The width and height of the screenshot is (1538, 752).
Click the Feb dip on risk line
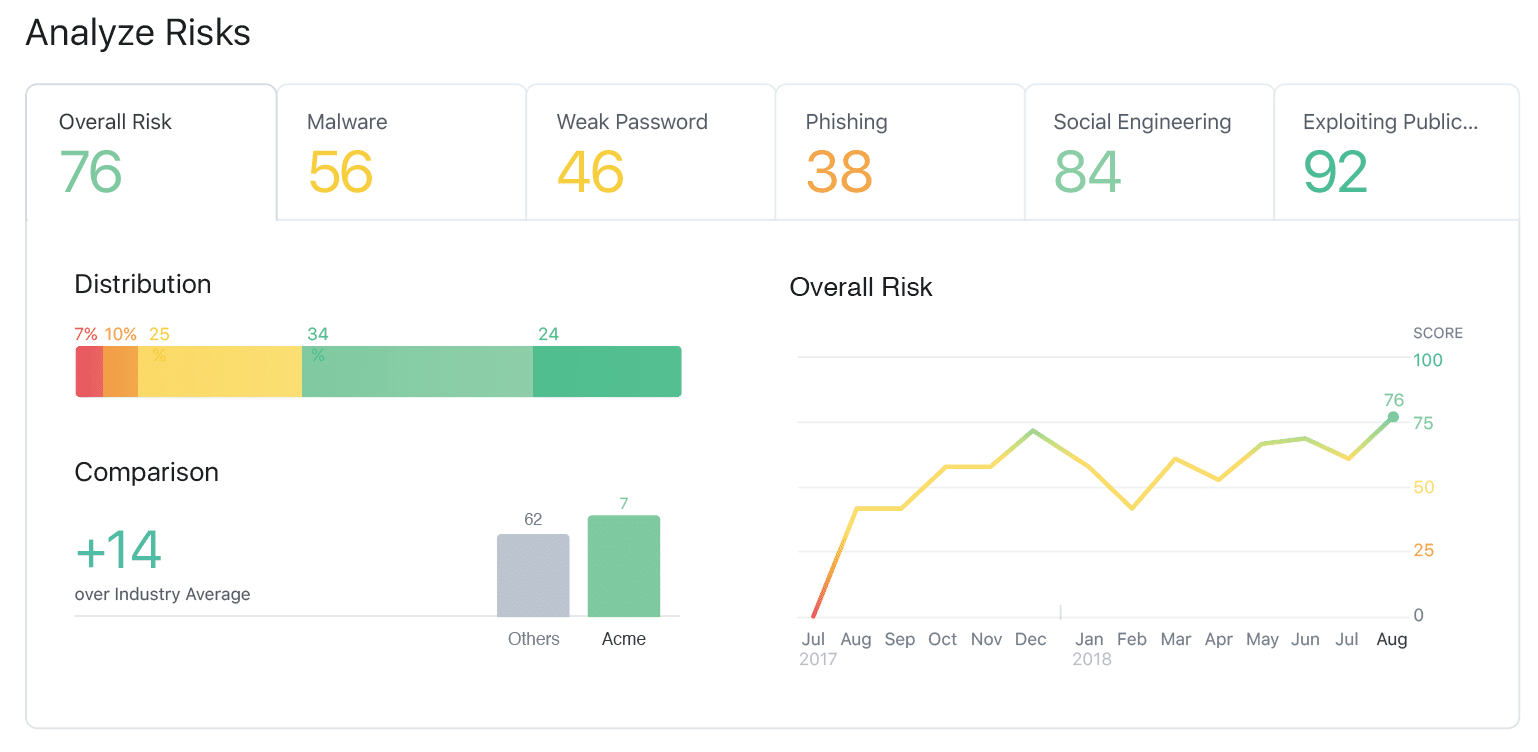[x=1132, y=509]
